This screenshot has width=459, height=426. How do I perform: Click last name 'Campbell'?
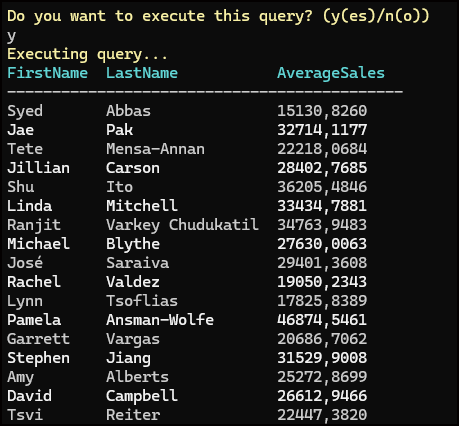142,396
